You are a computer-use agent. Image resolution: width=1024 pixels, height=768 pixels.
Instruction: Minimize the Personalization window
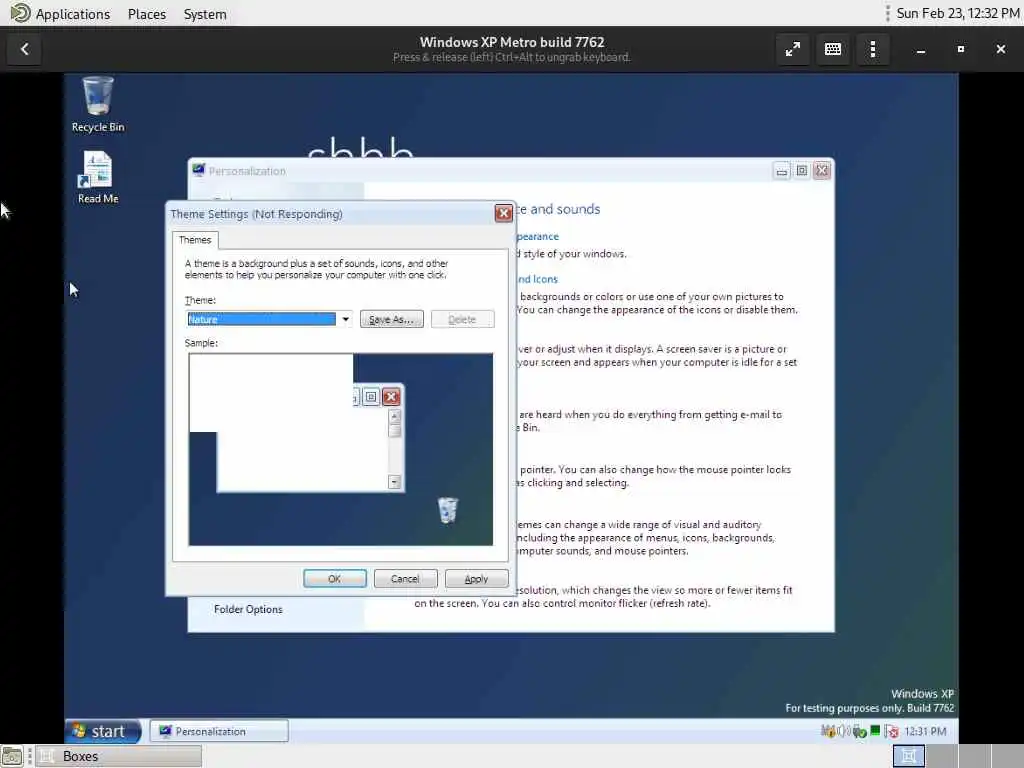click(781, 171)
